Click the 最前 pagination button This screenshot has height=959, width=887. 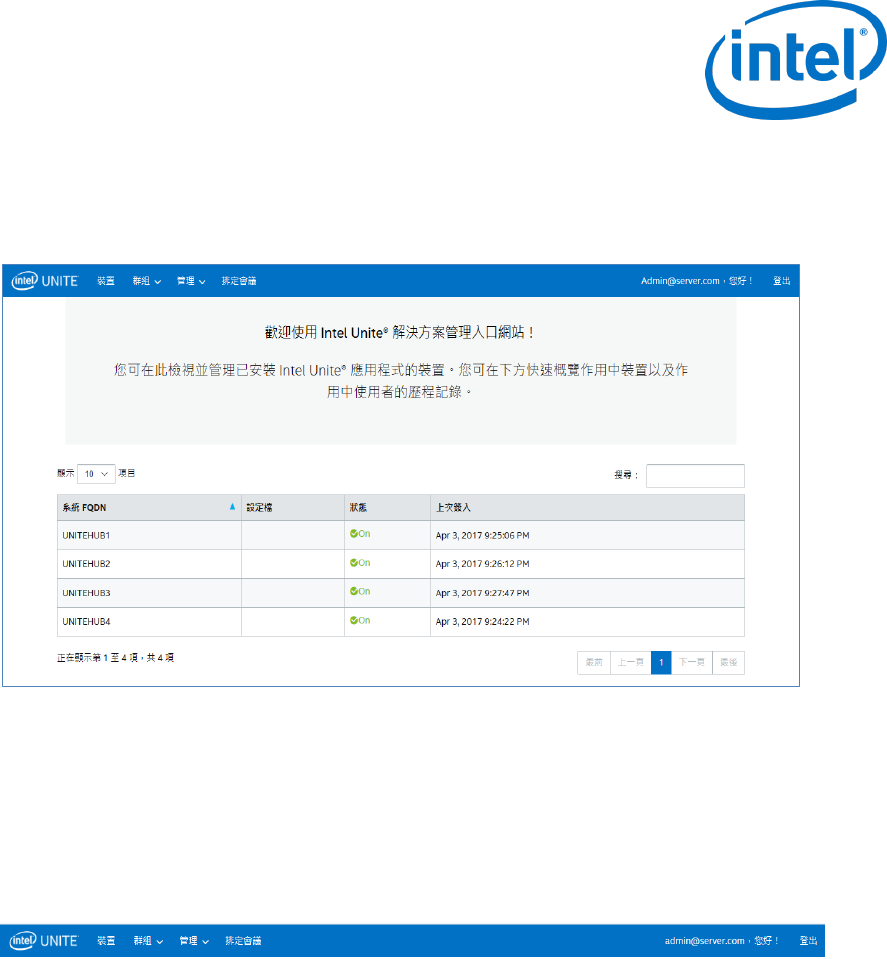[x=594, y=662]
